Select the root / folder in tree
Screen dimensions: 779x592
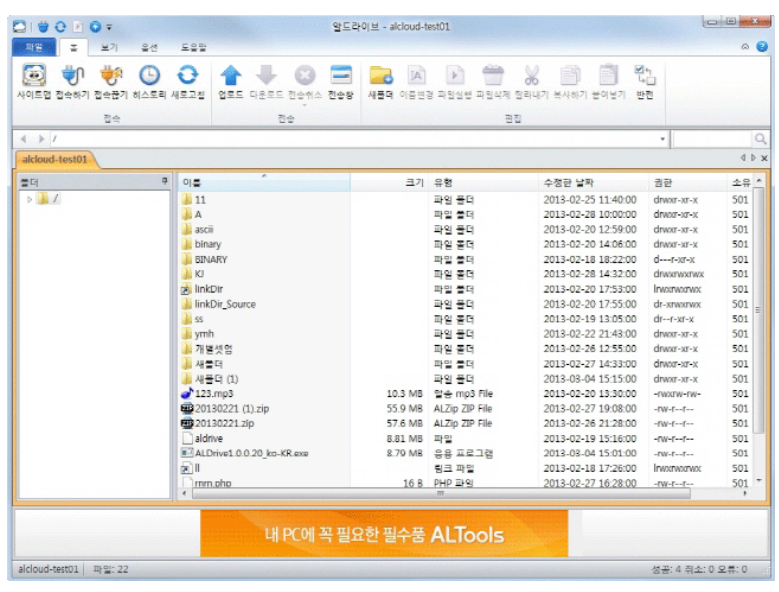click(50, 199)
